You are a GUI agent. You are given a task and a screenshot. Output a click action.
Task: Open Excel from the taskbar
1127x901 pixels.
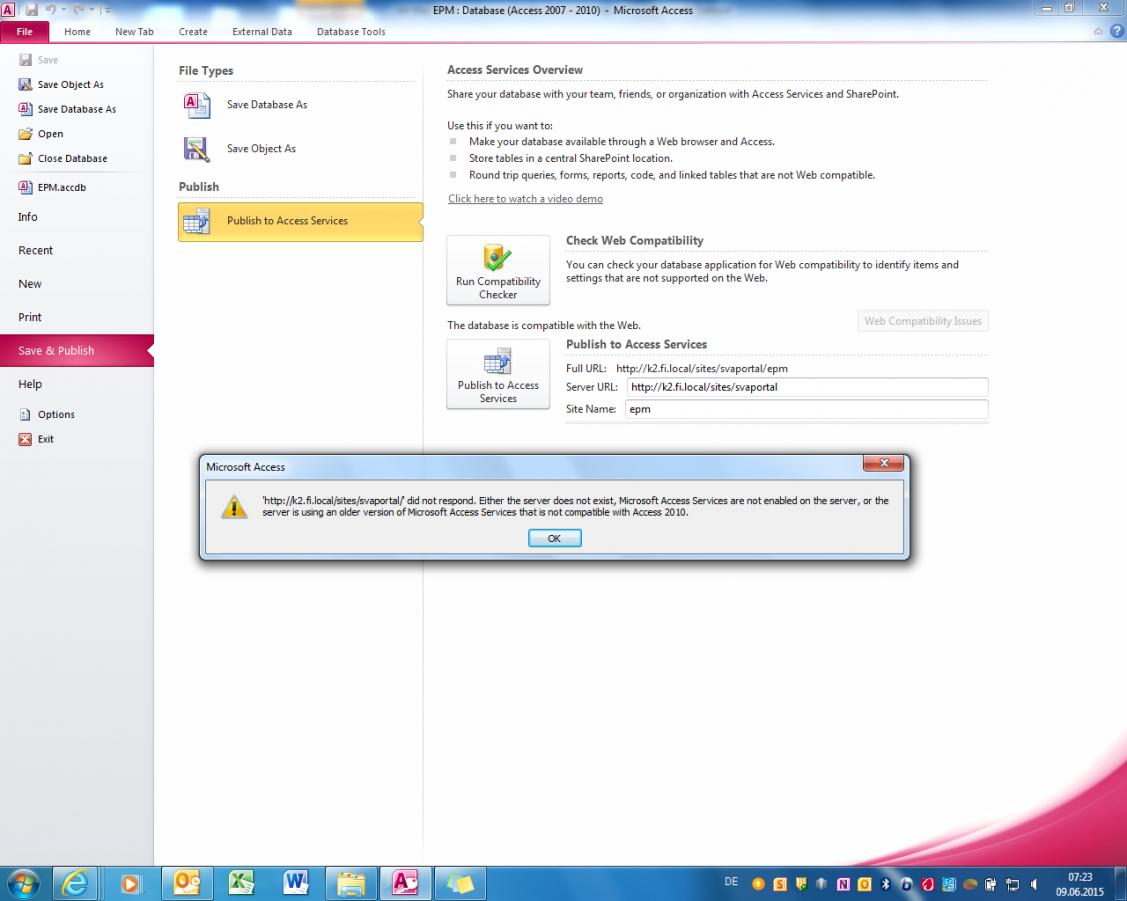pyautogui.click(x=241, y=883)
